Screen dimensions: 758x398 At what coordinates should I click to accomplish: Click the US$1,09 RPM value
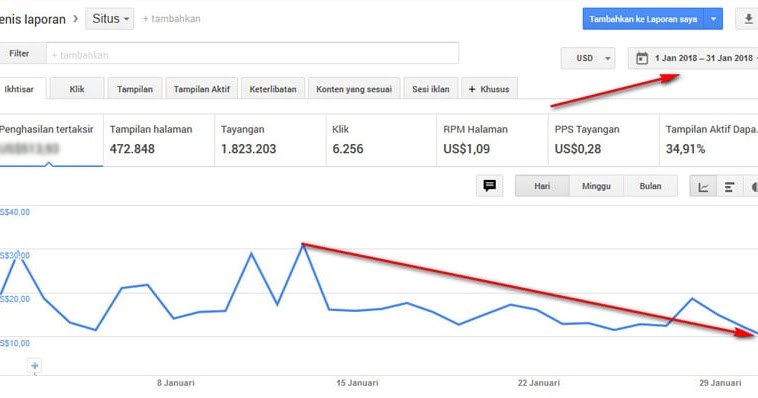pos(466,149)
